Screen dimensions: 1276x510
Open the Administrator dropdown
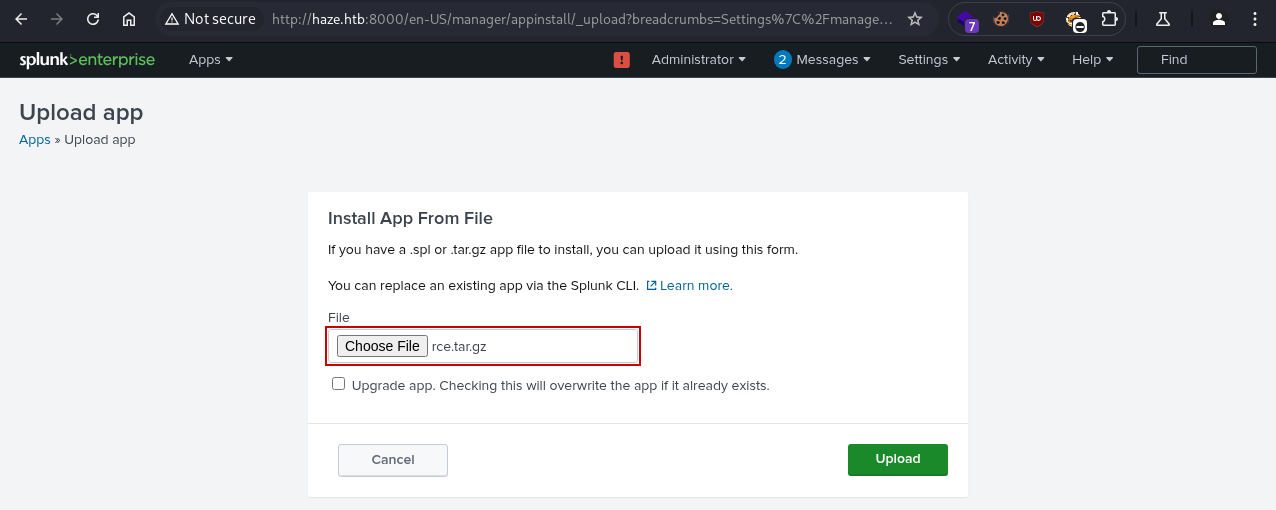(698, 60)
